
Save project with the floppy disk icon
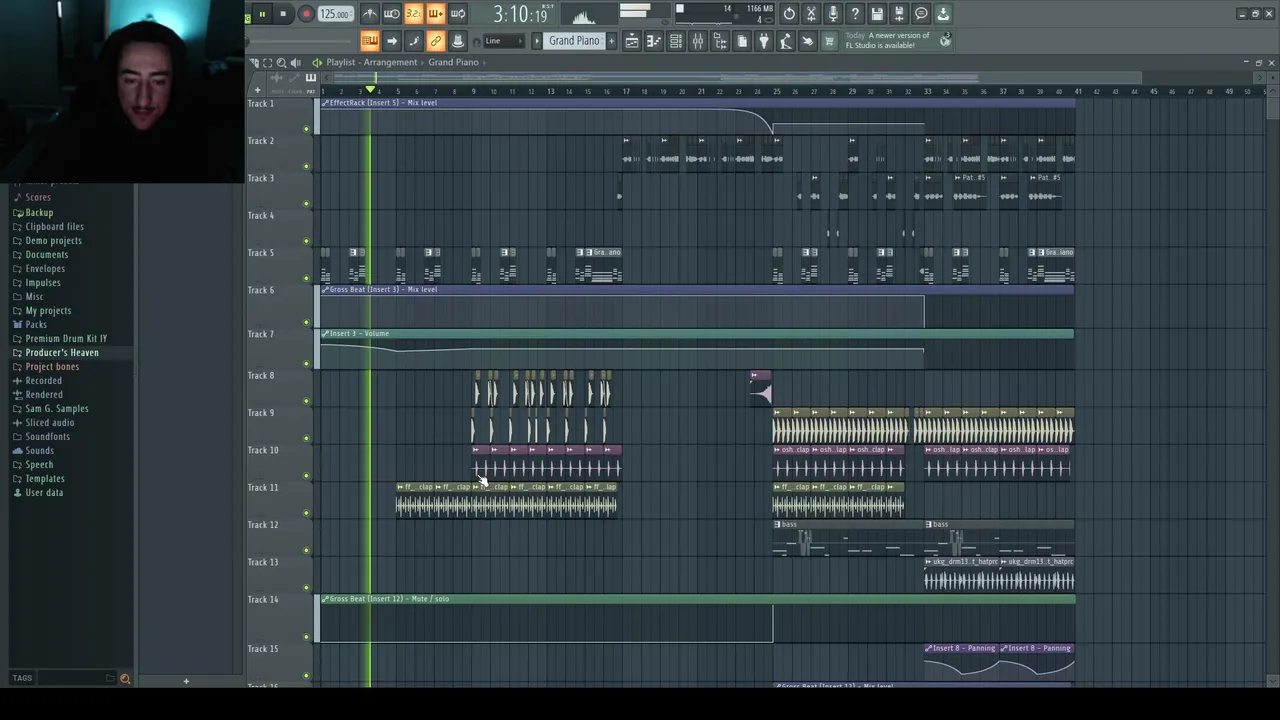[877, 14]
